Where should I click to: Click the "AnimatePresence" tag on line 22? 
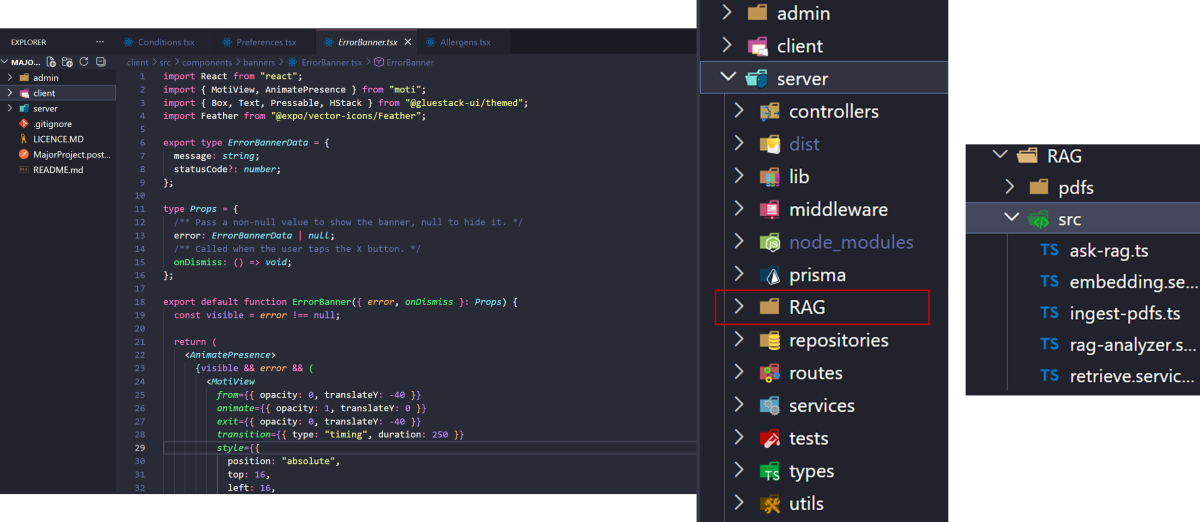point(231,355)
